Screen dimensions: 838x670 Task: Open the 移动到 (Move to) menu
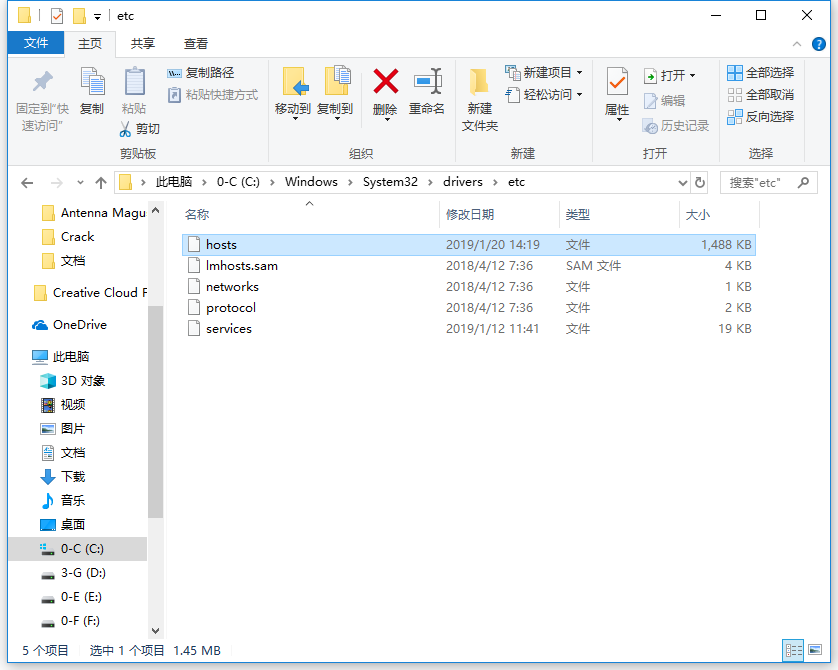[293, 92]
